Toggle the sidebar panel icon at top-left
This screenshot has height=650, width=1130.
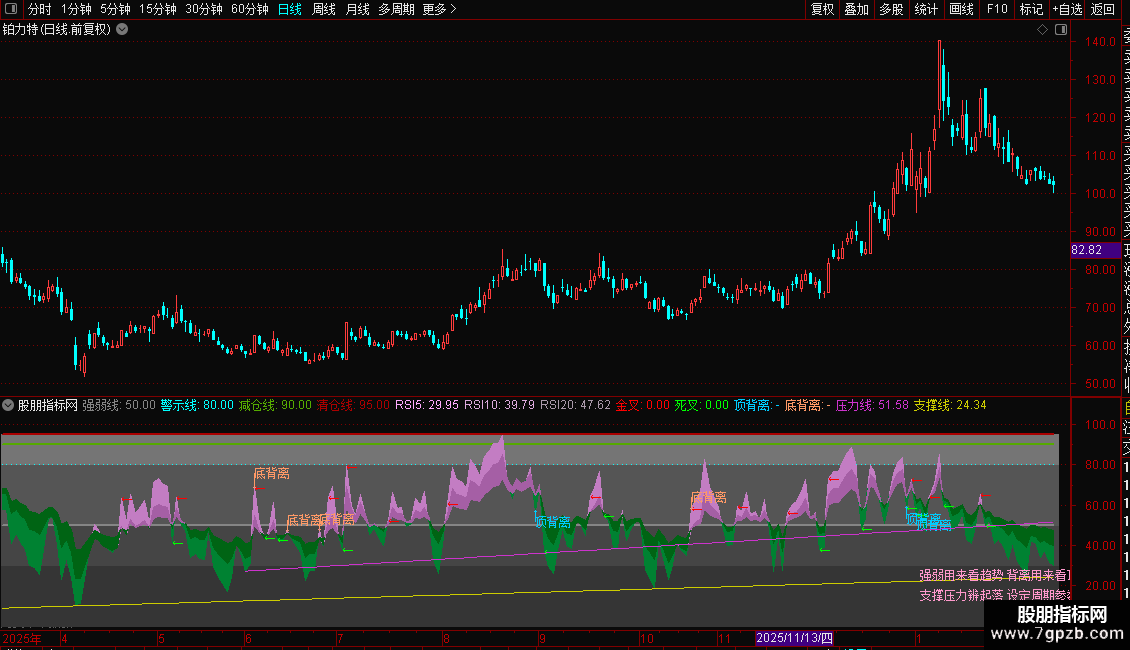[x=11, y=9]
